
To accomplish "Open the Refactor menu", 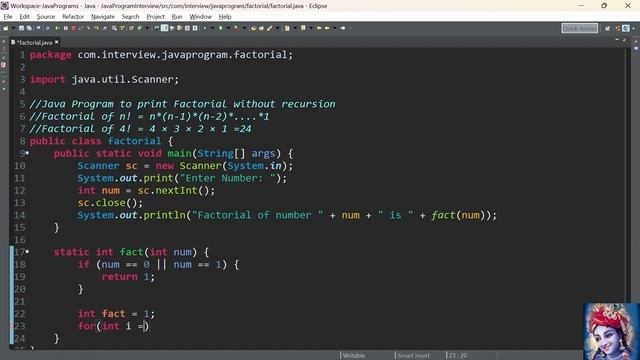I will (x=73, y=17).
